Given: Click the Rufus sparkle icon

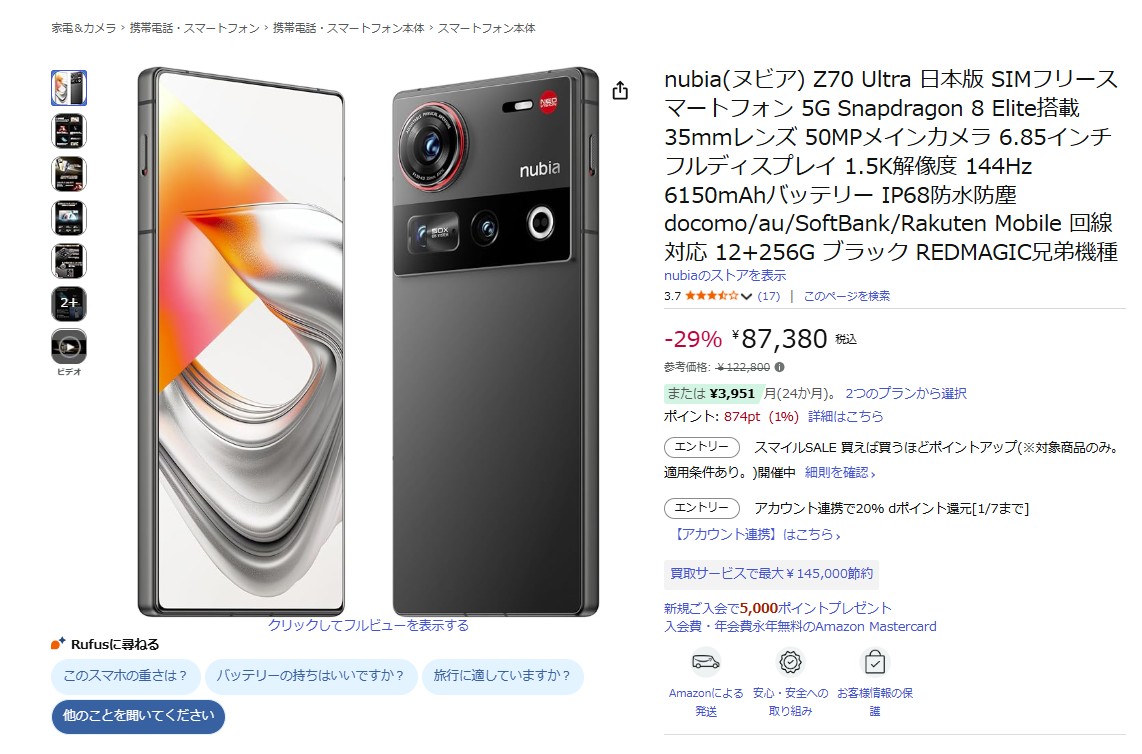Looking at the screenshot, I should tap(58, 643).
